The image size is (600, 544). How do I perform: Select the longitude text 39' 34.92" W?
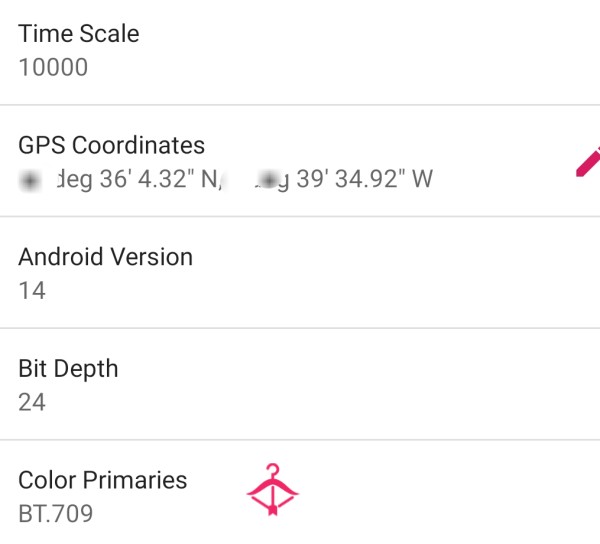365,179
